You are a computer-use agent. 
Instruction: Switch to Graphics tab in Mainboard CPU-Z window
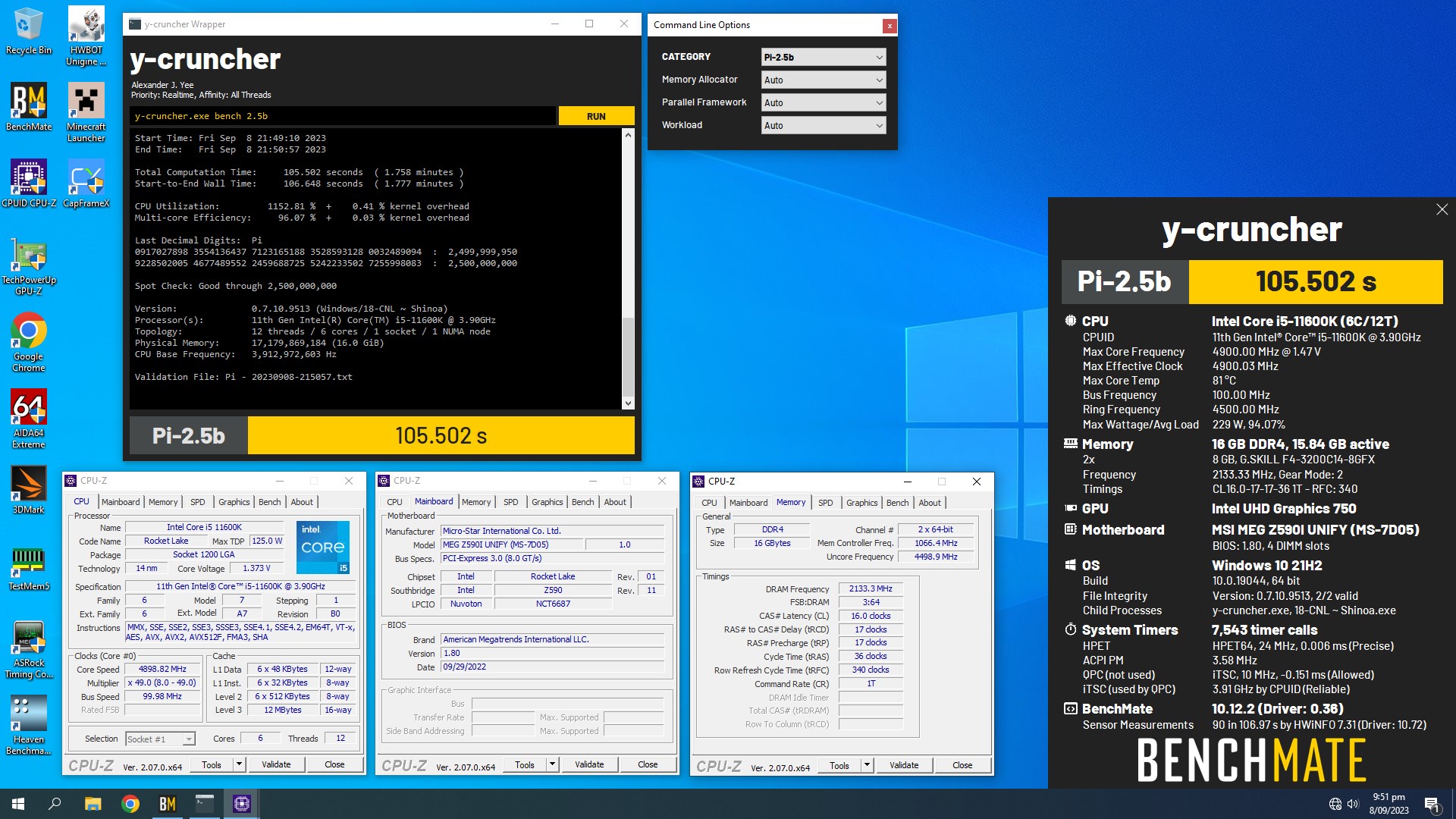tap(547, 502)
